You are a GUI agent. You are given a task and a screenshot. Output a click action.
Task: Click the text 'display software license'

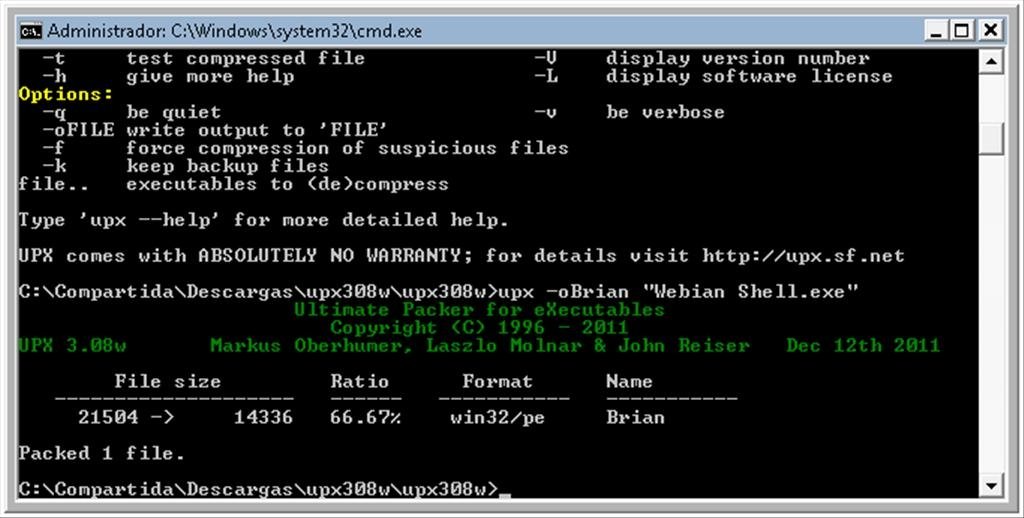[x=749, y=76]
